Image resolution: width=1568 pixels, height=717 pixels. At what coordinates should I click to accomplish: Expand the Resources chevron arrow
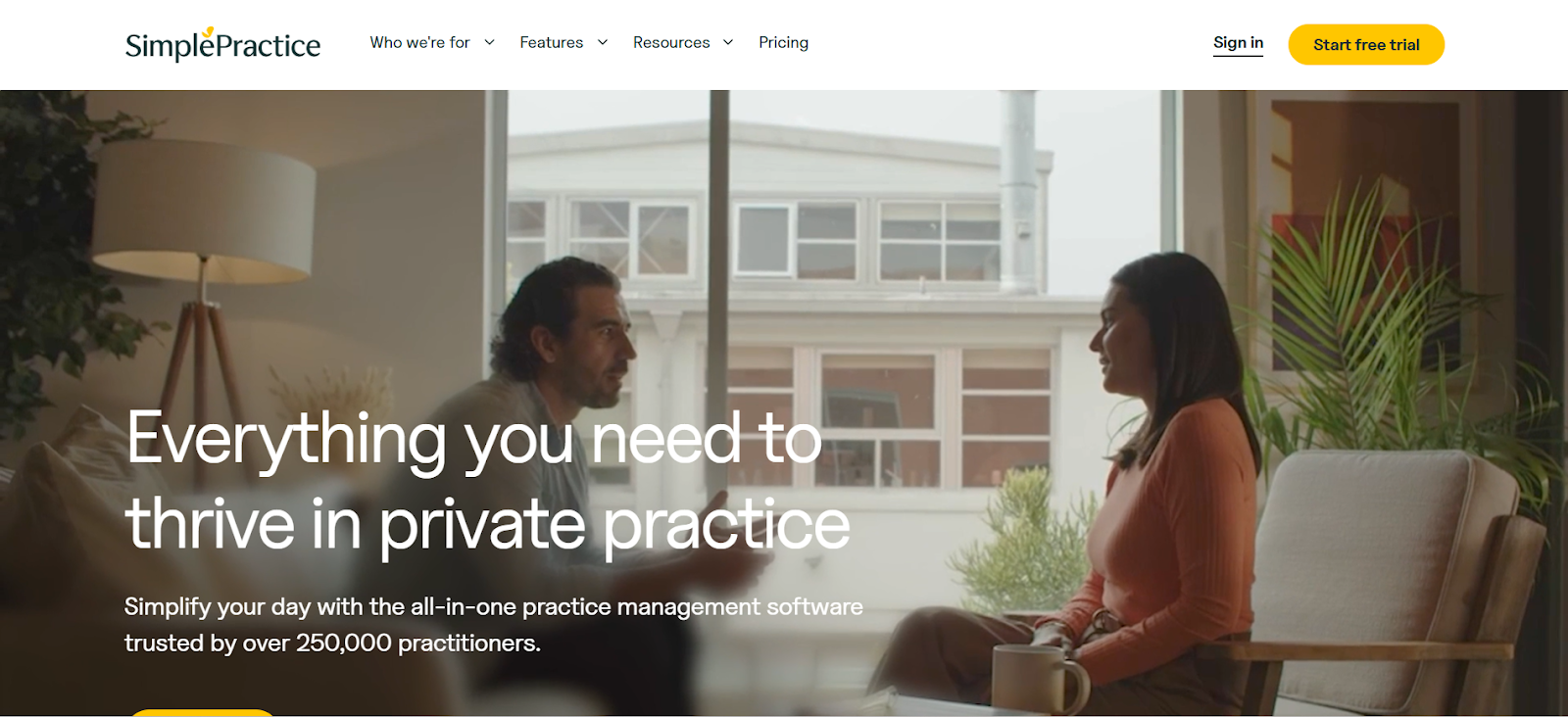[728, 42]
